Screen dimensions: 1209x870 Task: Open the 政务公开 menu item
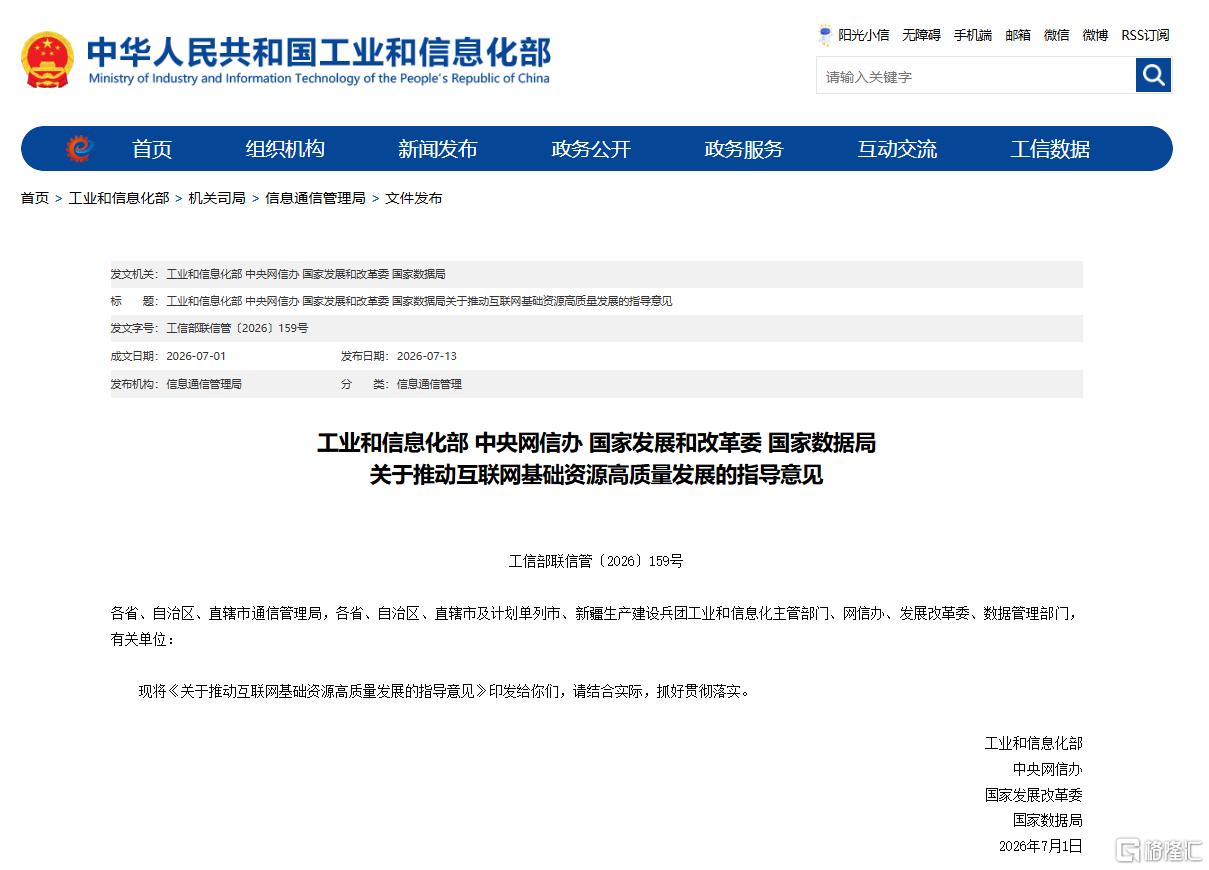point(591,149)
